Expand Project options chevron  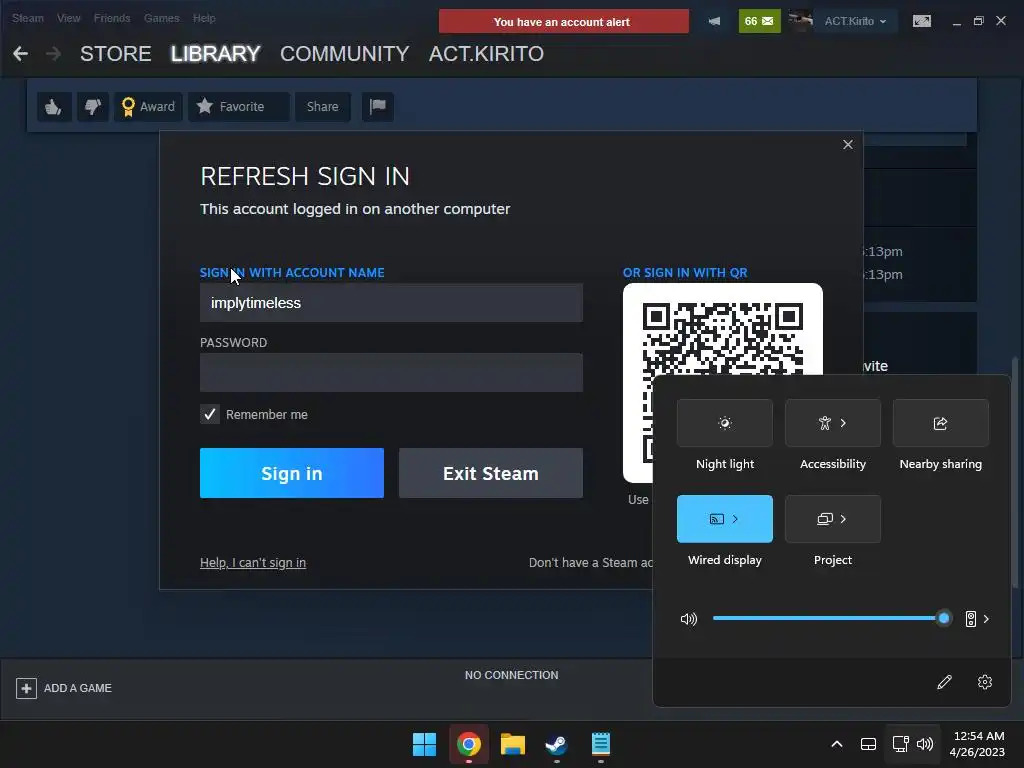843,519
